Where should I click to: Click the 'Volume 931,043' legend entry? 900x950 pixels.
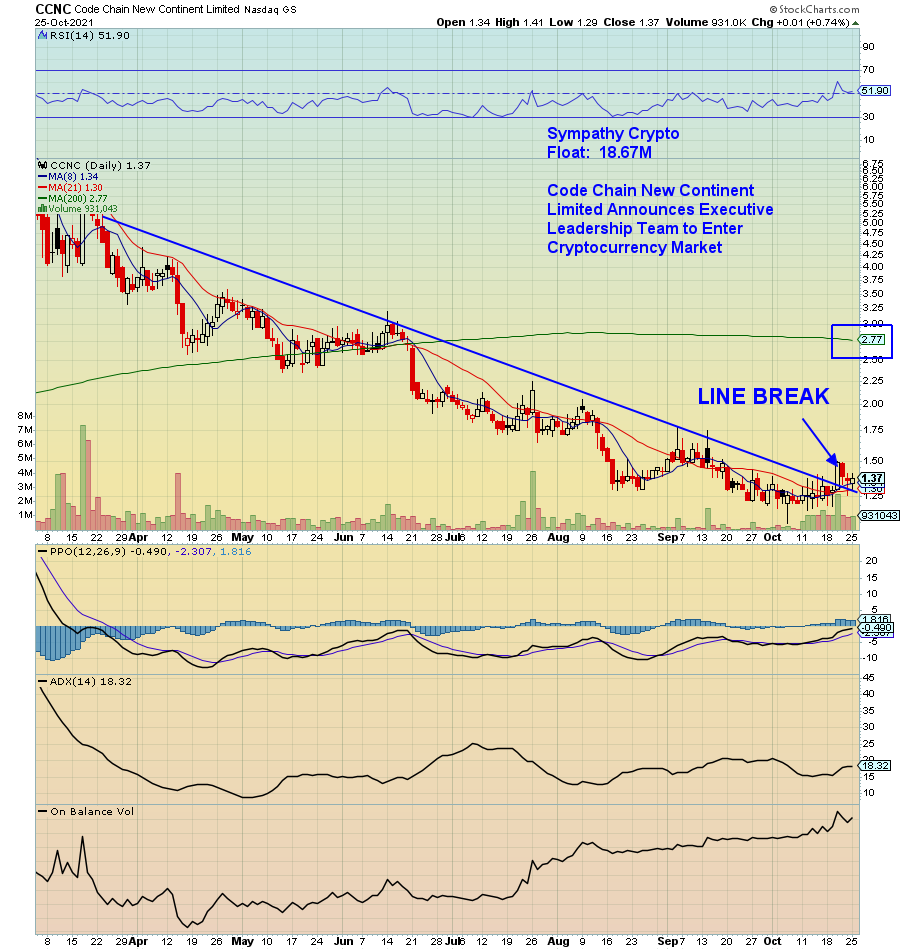coord(83,208)
